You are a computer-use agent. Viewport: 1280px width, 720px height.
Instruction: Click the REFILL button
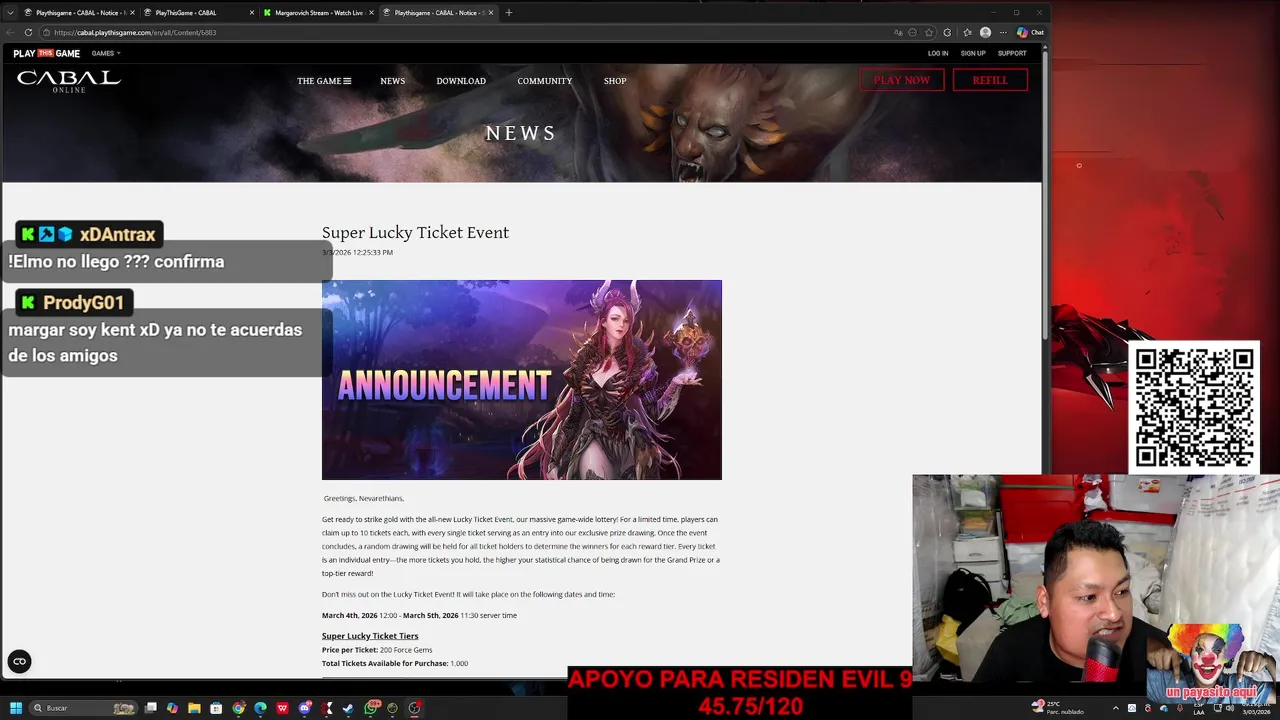pos(990,80)
